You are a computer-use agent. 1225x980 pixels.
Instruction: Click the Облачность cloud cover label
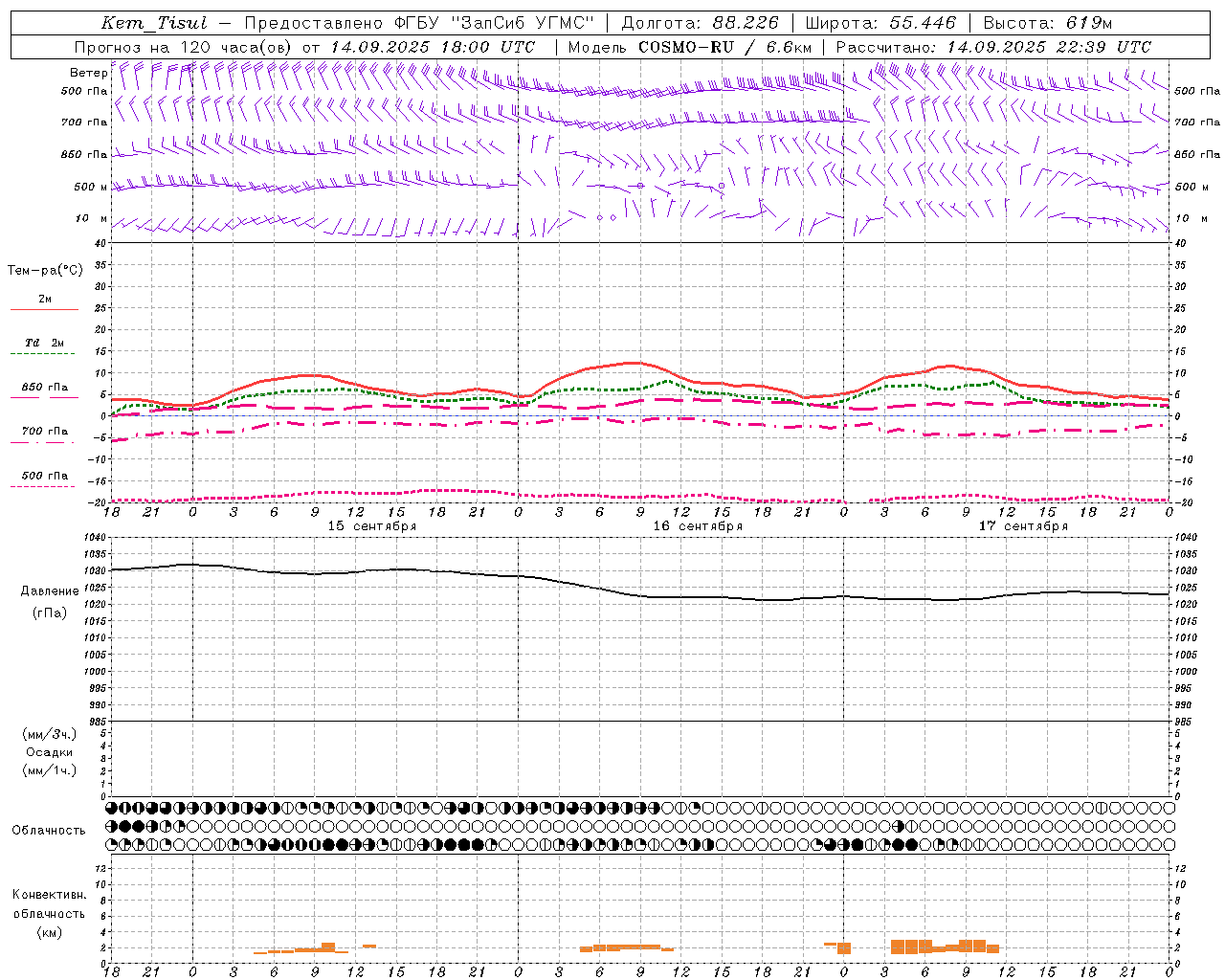click(x=49, y=831)
